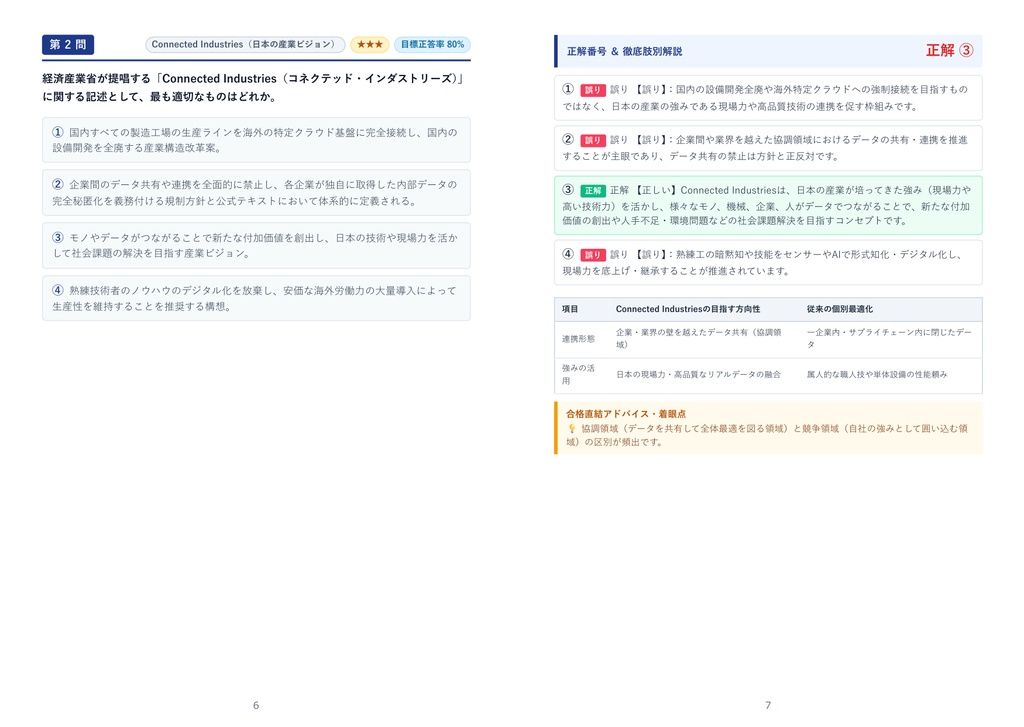Click the red 誤り badge in explanation ①
Viewport: 1024px width, 727px height.
click(593, 89)
